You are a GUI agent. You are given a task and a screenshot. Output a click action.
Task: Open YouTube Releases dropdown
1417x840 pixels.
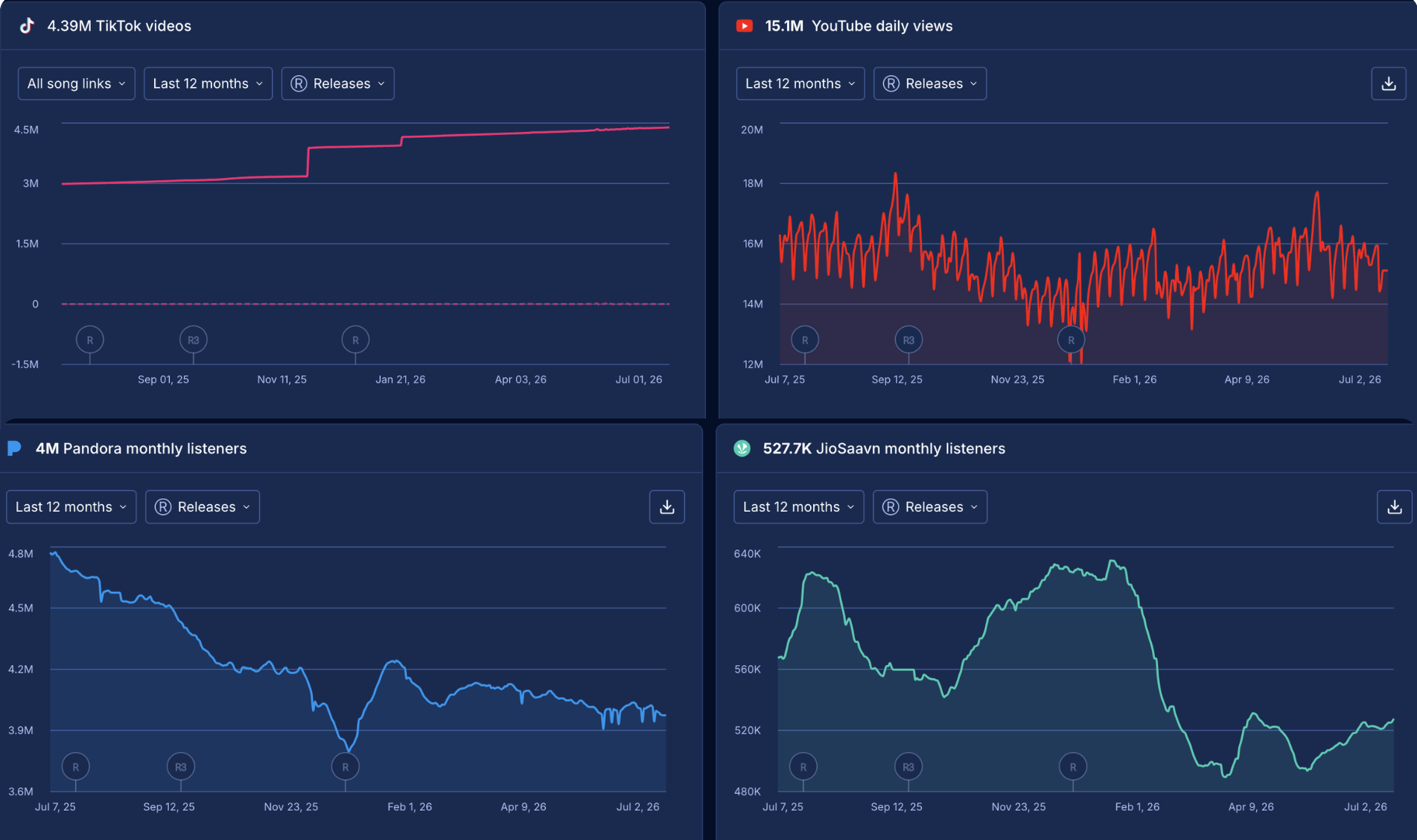tap(929, 83)
